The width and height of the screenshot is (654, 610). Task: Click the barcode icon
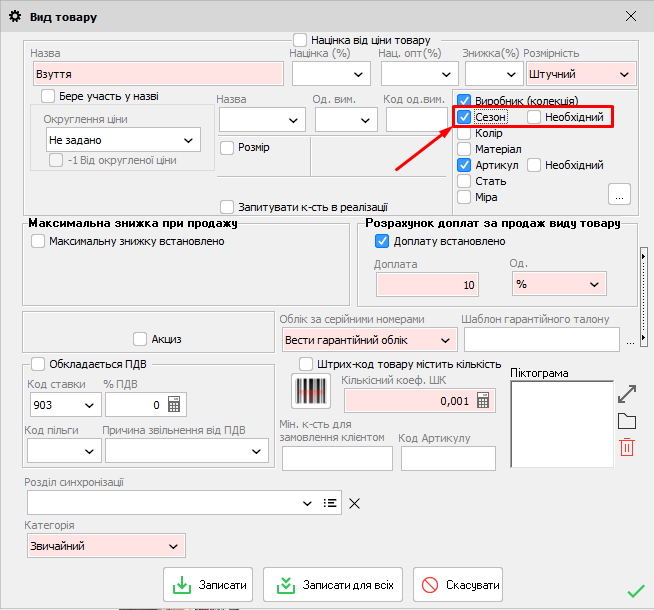point(310,391)
